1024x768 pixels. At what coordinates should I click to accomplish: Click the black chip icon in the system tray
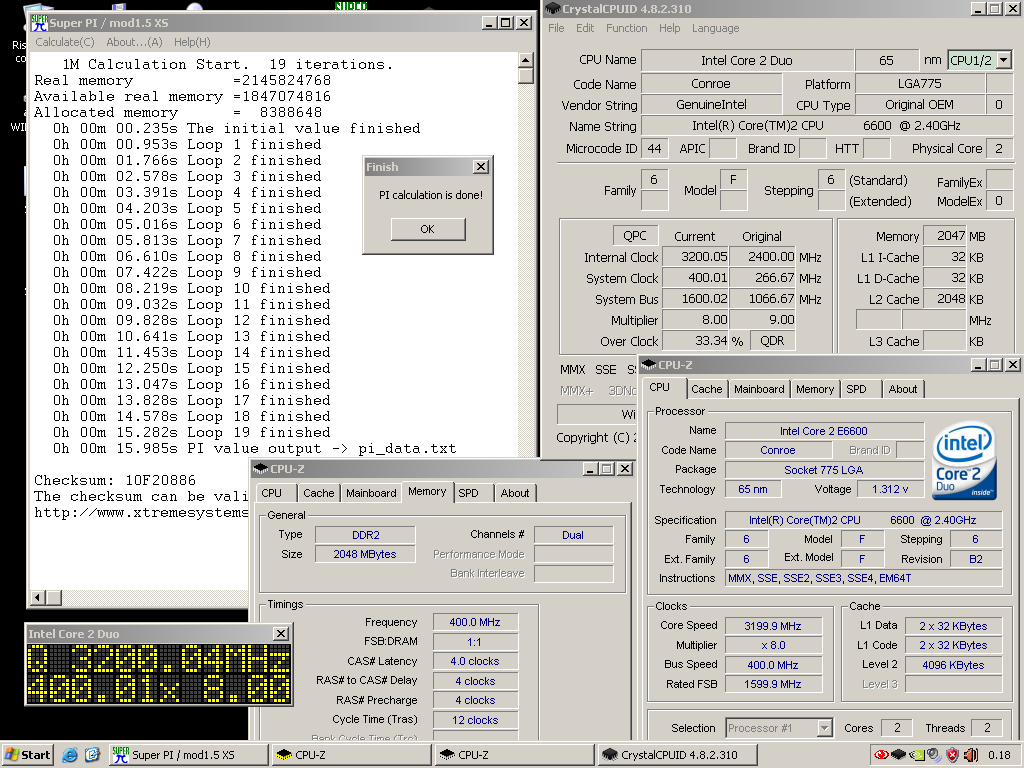pos(898,755)
